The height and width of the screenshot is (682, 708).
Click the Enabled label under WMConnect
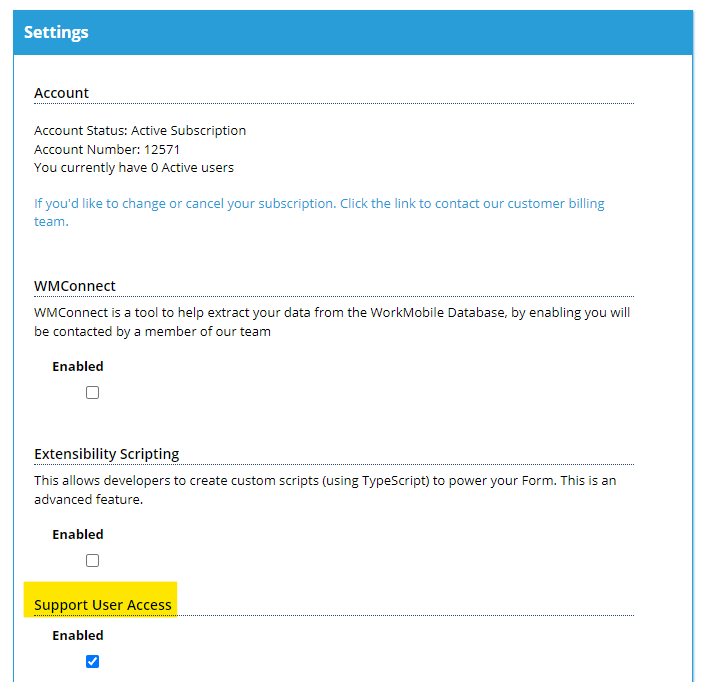click(x=78, y=366)
